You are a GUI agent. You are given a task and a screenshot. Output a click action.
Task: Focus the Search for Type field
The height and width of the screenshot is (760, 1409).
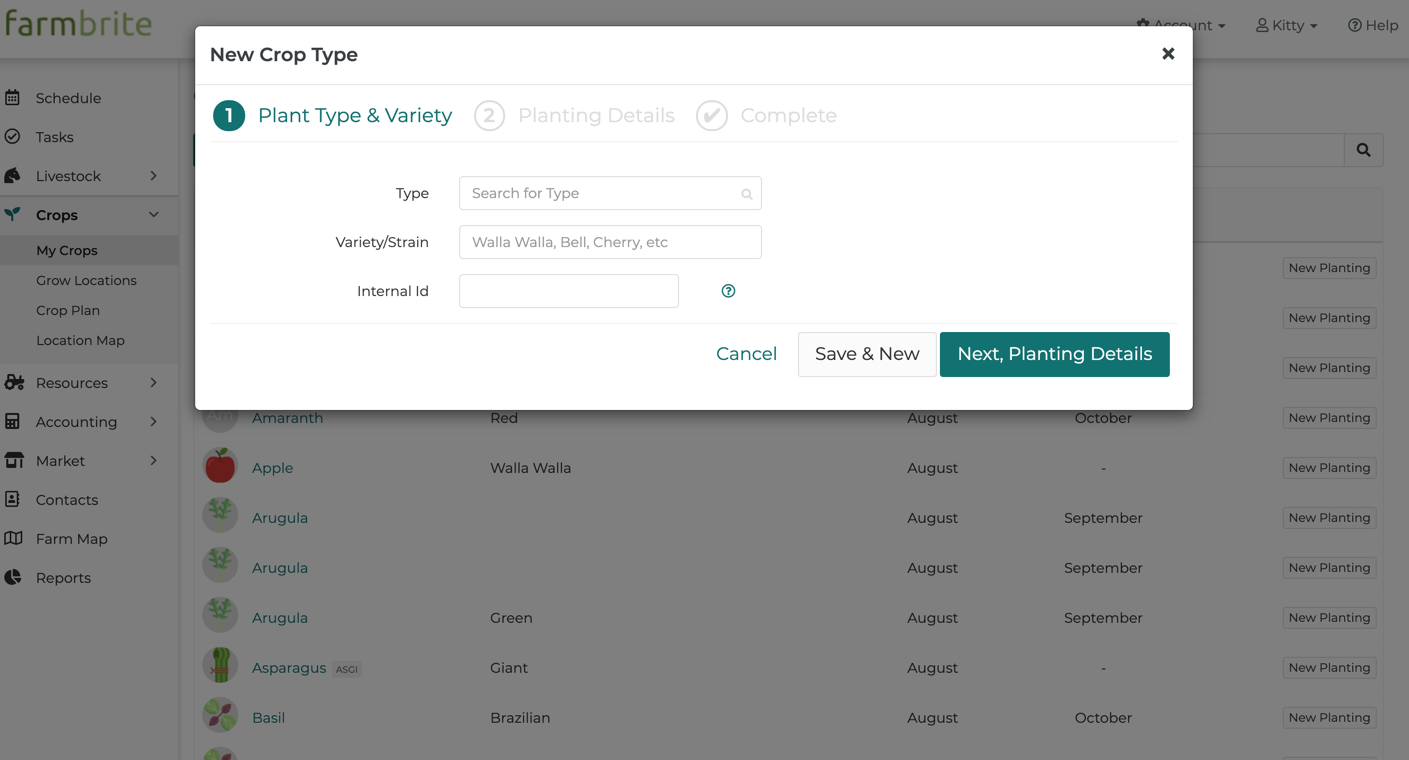click(x=610, y=194)
